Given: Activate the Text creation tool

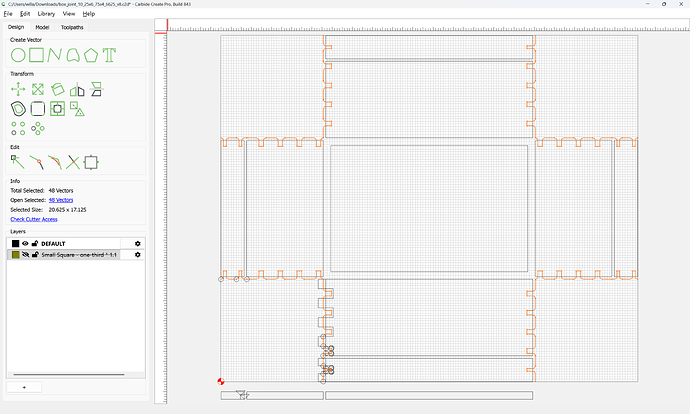Looking at the screenshot, I should (109, 55).
